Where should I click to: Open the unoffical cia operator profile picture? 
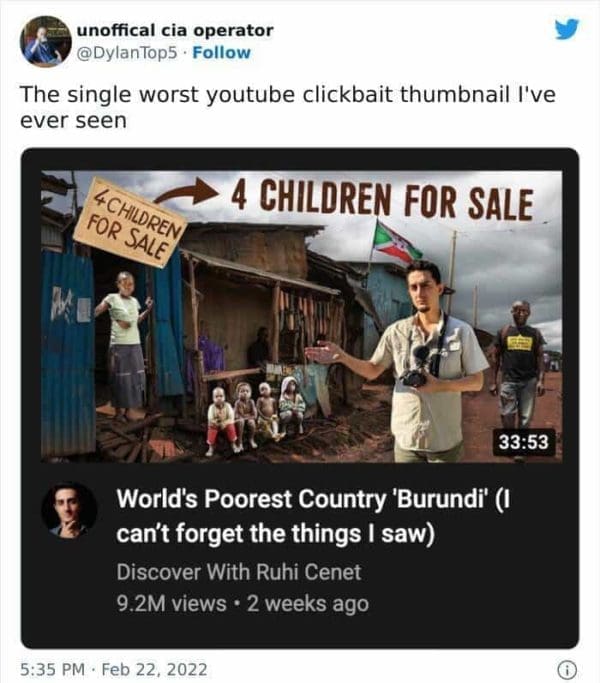tap(45, 41)
